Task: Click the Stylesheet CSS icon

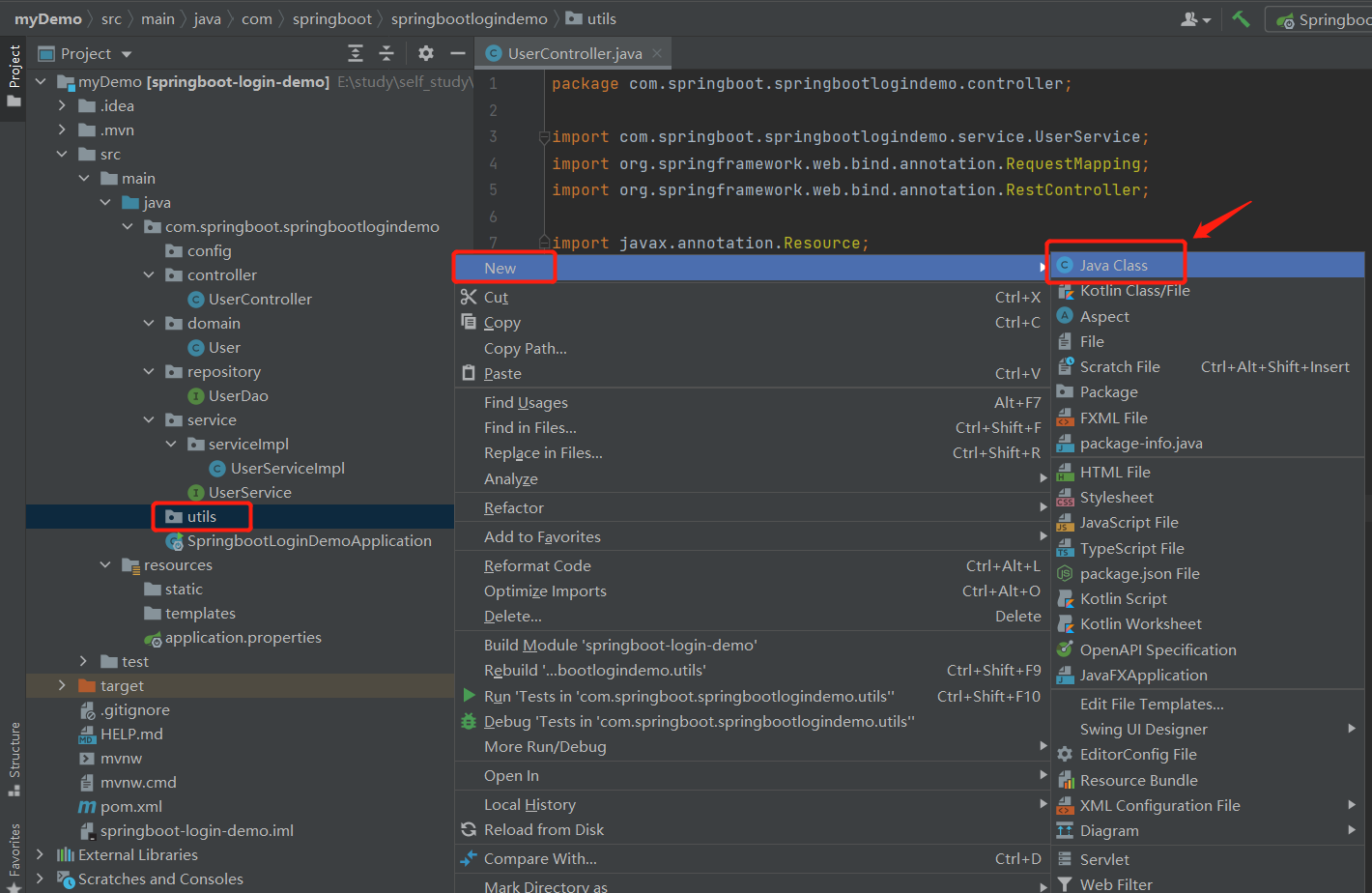Action: [1065, 497]
